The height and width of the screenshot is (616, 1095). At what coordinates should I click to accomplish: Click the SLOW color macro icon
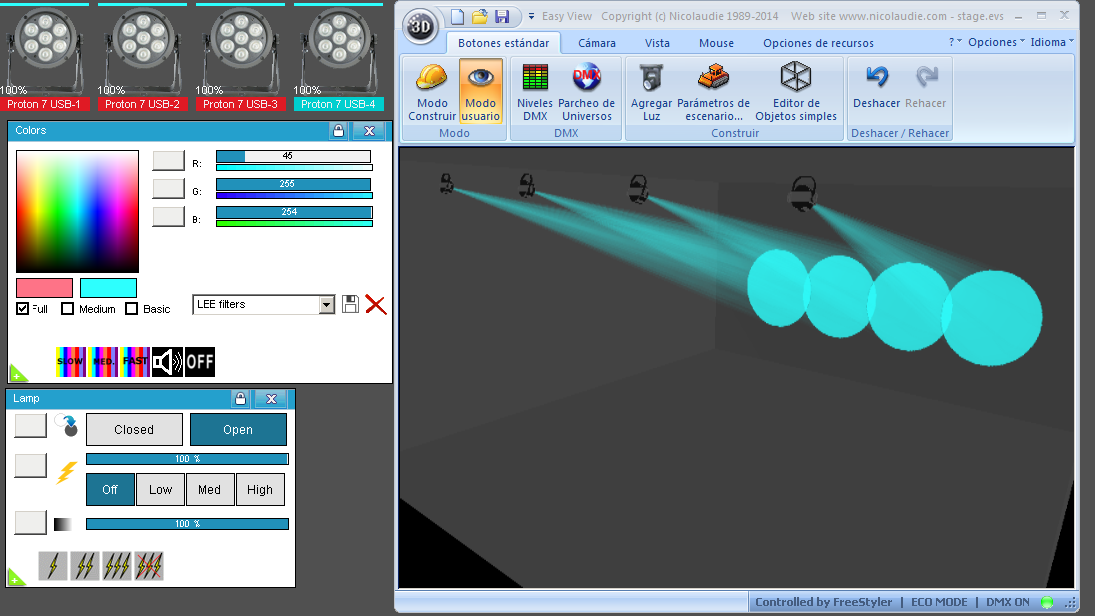pyautogui.click(x=71, y=362)
